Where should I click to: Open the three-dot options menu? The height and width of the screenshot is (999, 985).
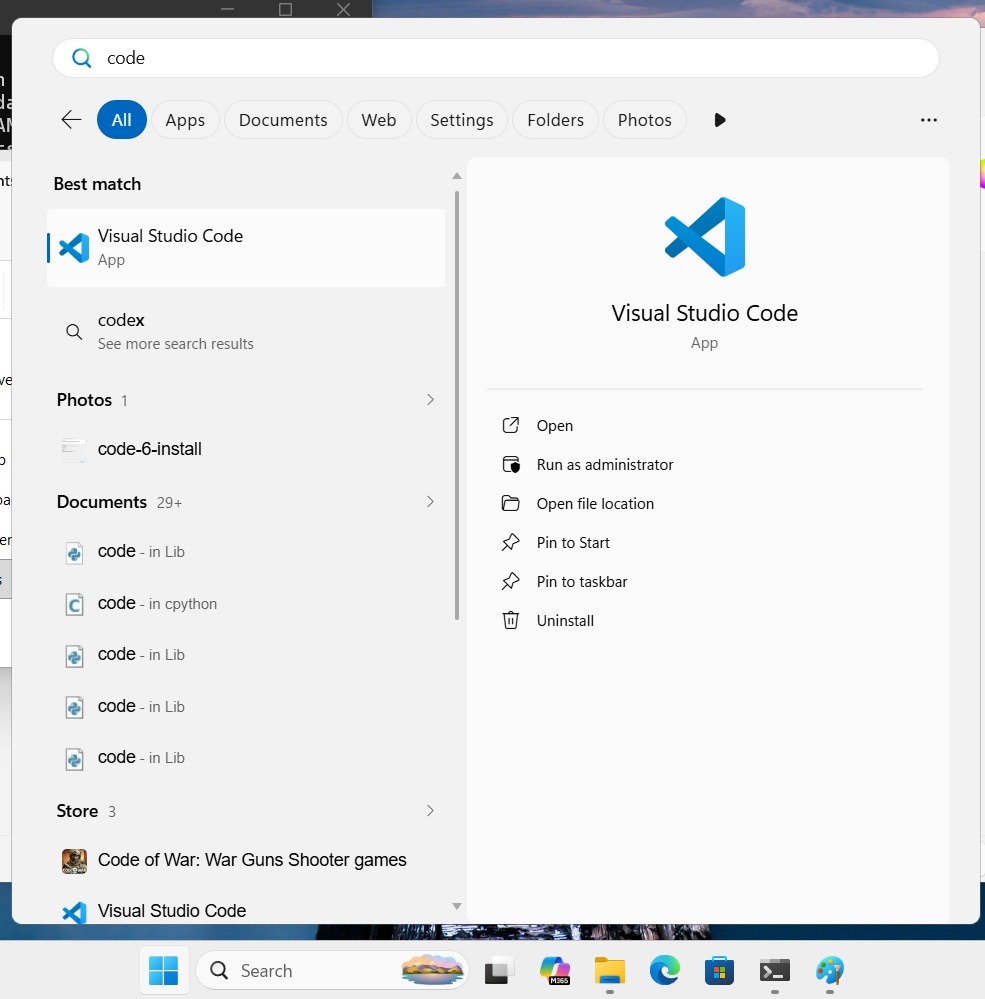928,120
